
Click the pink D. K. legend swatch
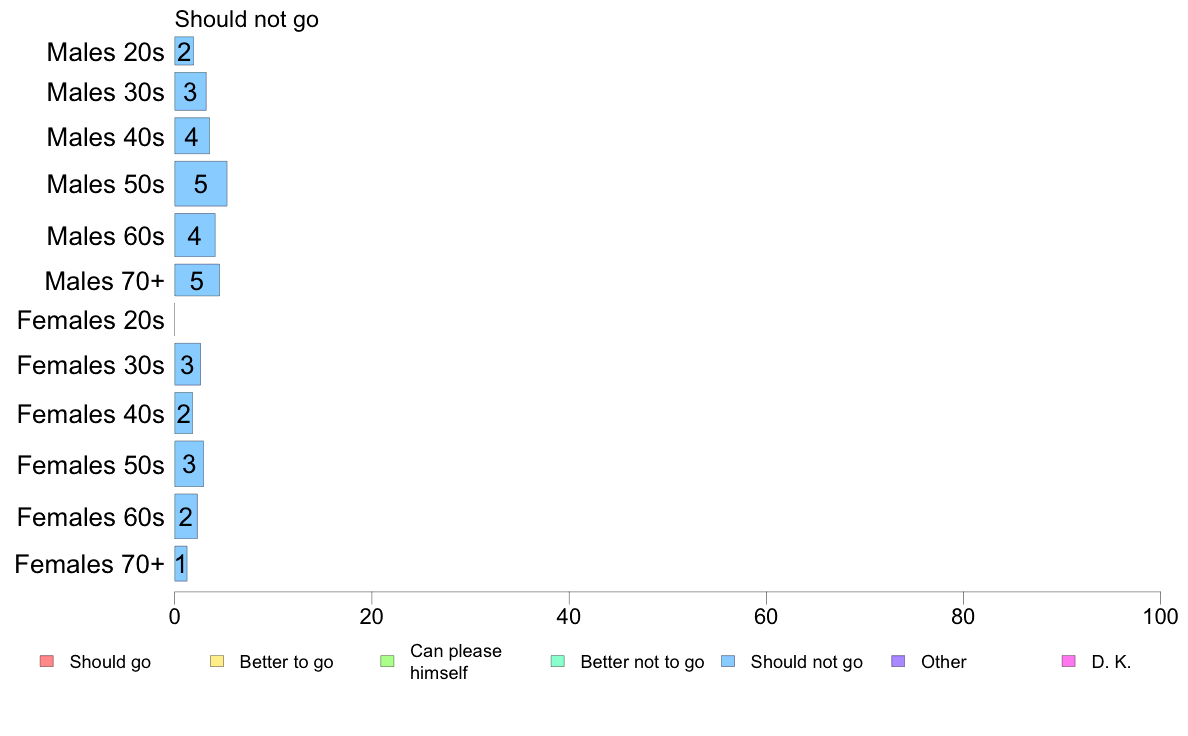pos(1069,661)
